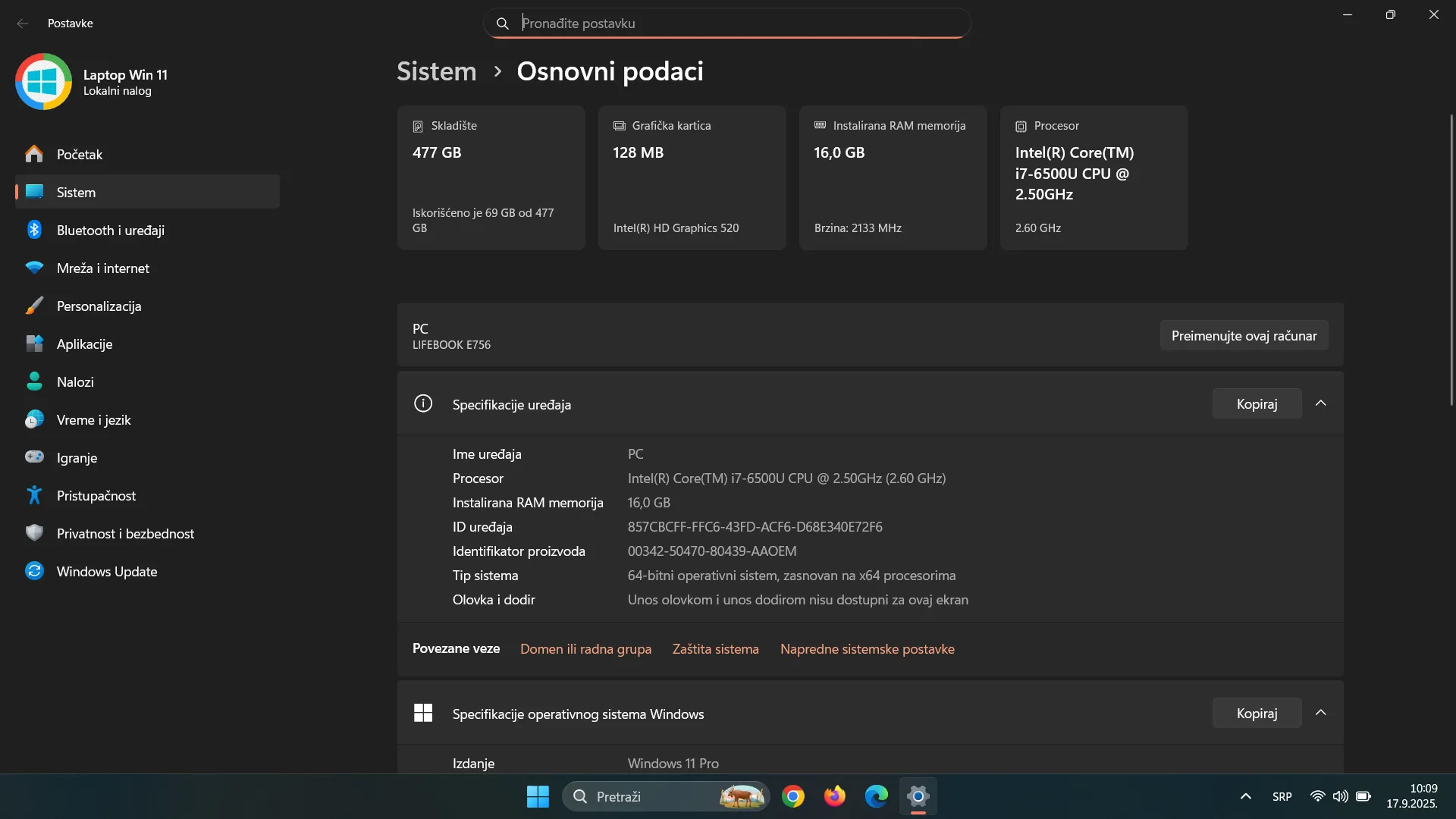Viewport: 1456px width, 819px height.
Task: Click the Pristupačnost accessibility icon
Action: (x=34, y=495)
